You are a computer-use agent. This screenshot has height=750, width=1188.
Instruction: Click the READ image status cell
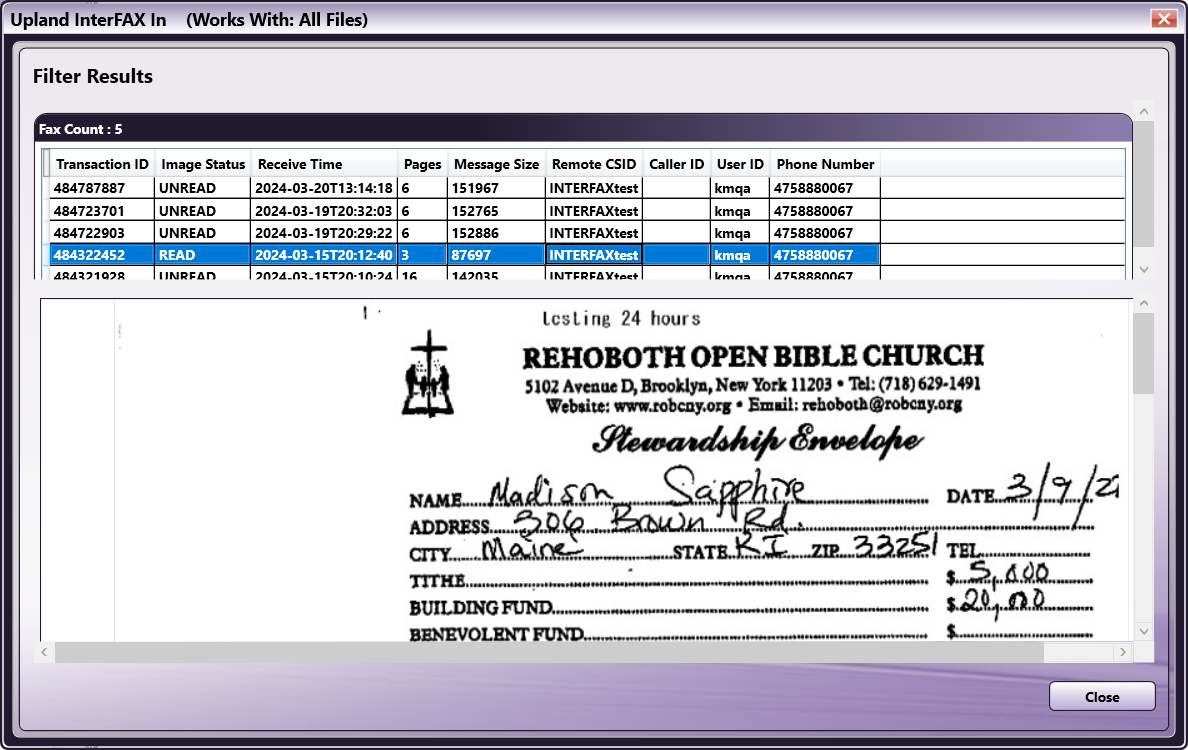coord(203,255)
